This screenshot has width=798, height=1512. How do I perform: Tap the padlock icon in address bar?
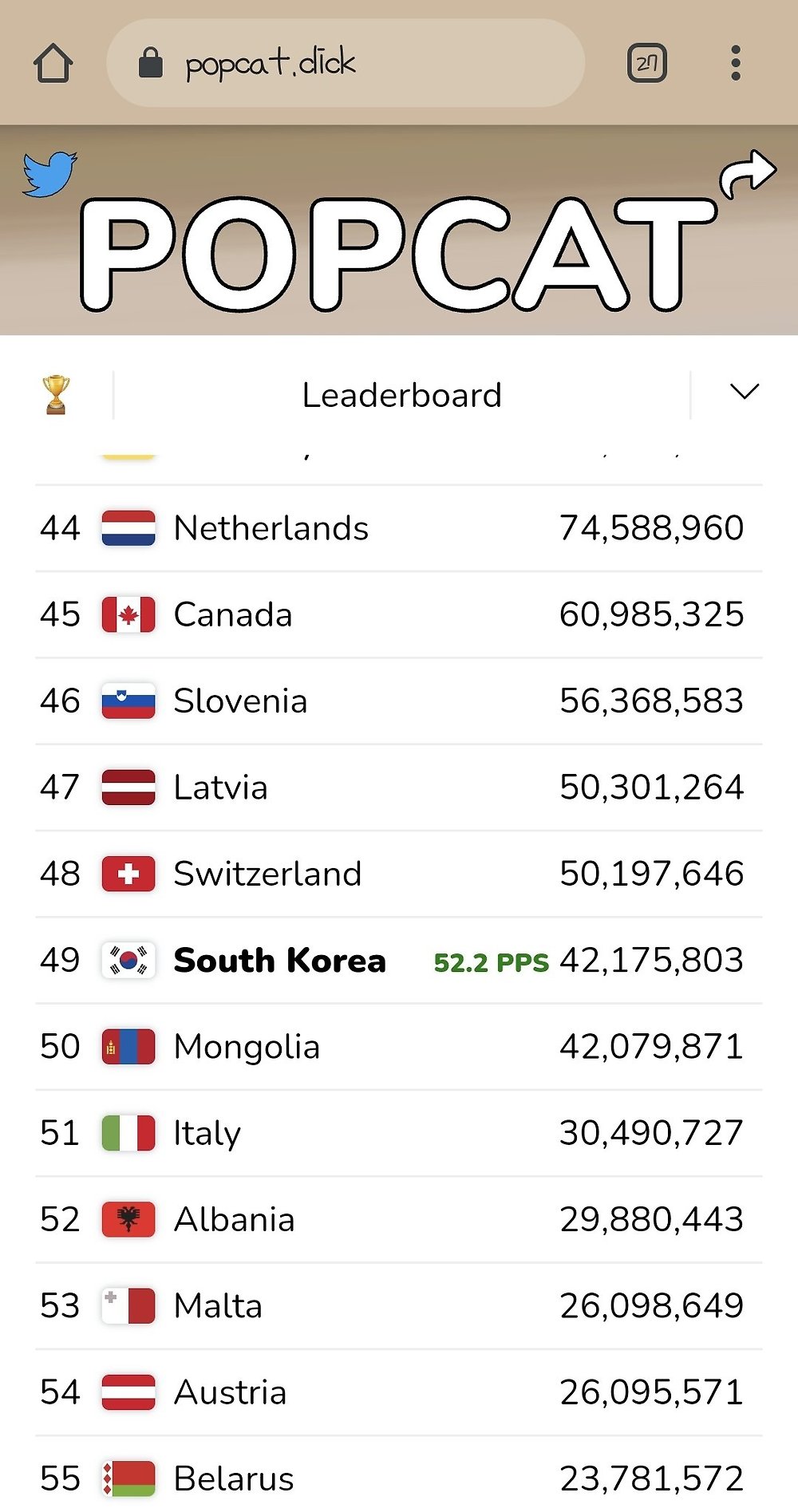coord(151,62)
